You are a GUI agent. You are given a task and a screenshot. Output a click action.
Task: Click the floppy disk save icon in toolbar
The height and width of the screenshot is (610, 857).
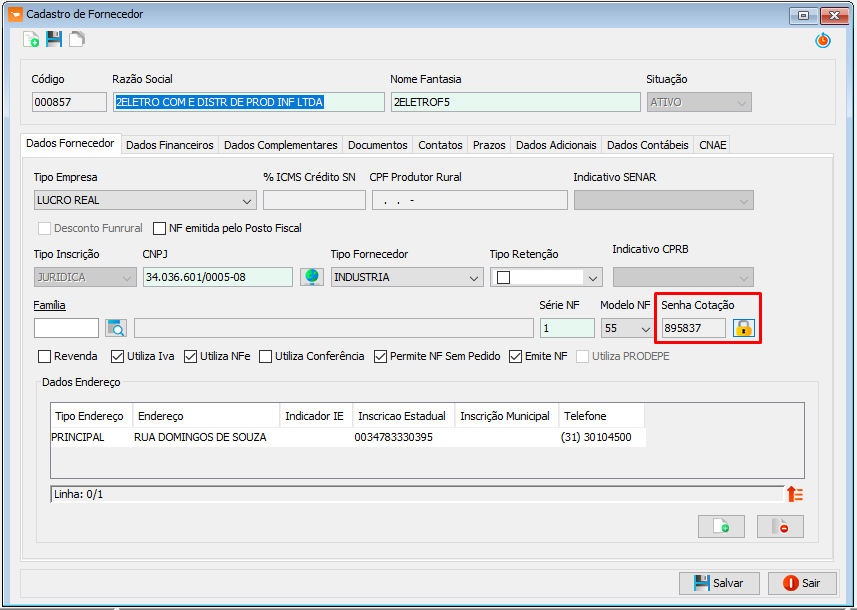pyautogui.click(x=54, y=39)
